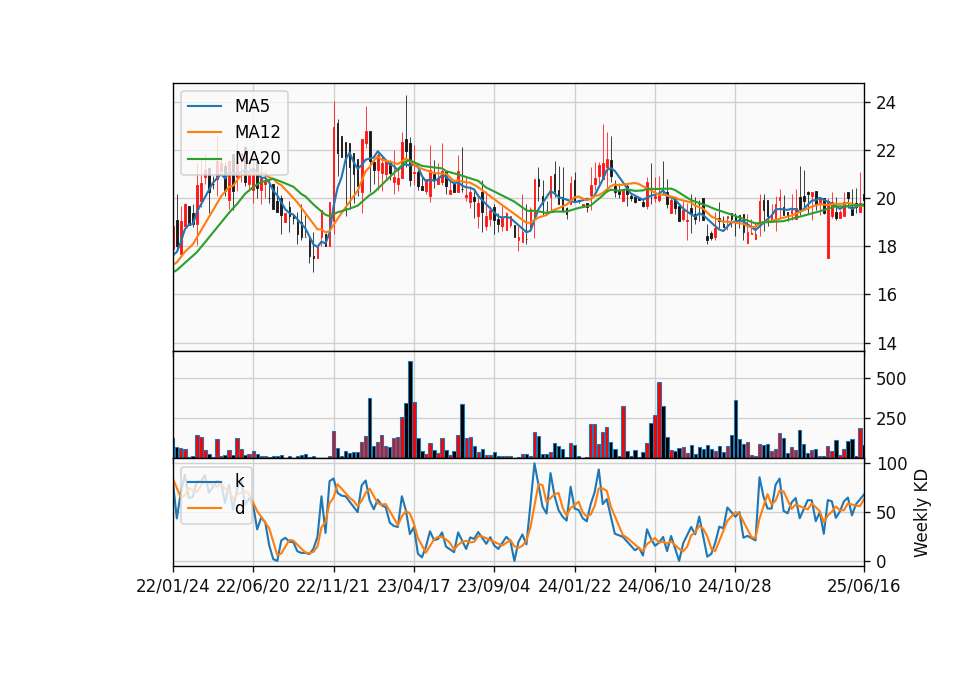This screenshot has height=690, width=960.
Task: Click the k legend label
Action: pyautogui.click(x=239, y=481)
